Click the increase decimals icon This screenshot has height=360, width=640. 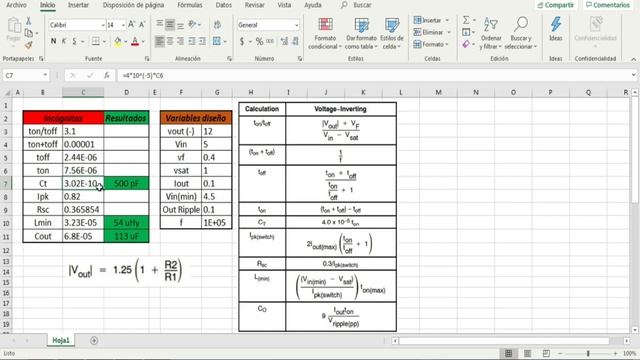(284, 41)
